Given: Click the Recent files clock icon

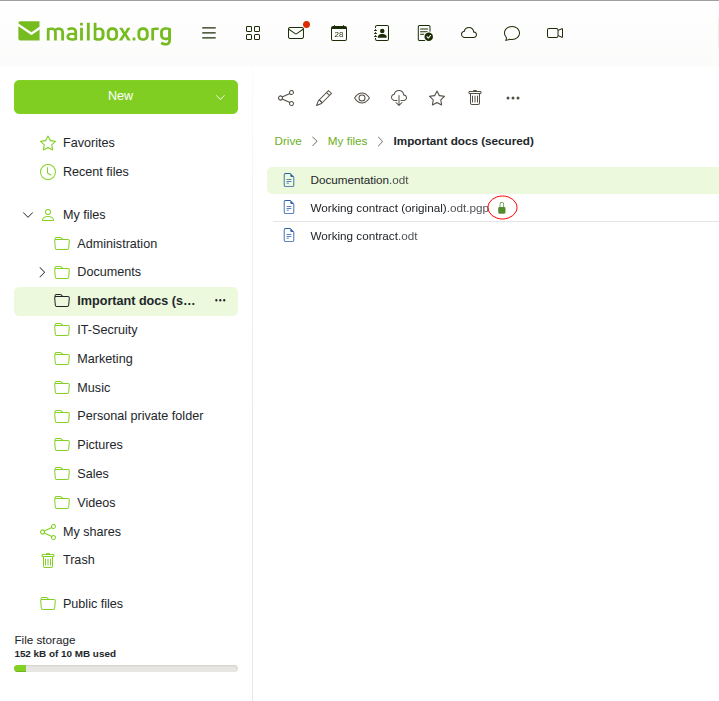Looking at the screenshot, I should coord(48,172).
